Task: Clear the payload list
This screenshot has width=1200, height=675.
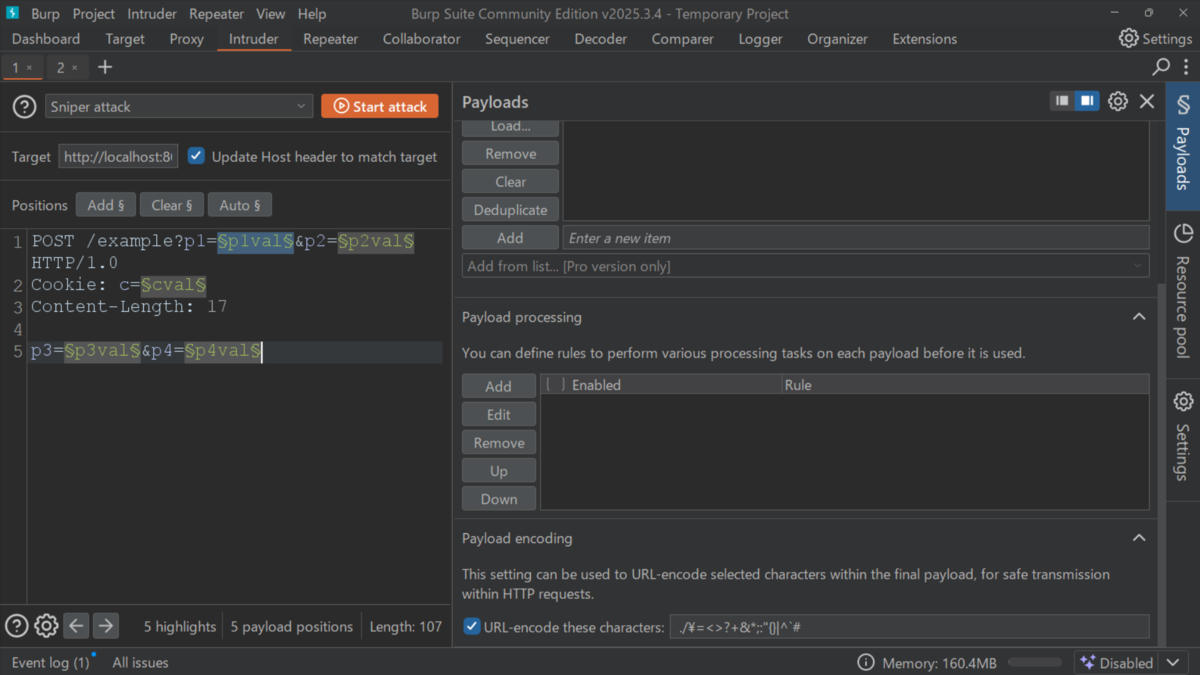Action: (510, 182)
